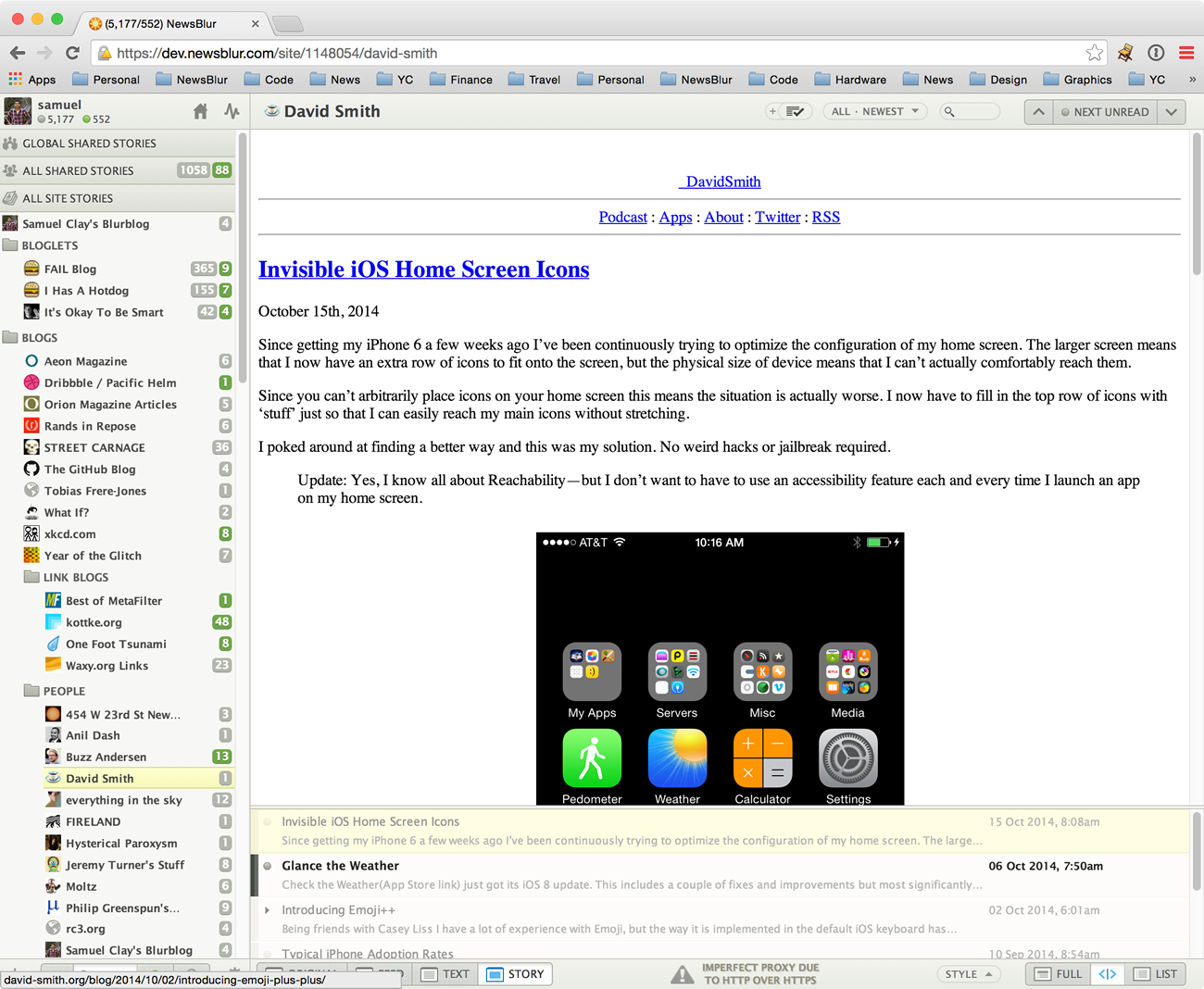Open the Finance bookmarks folder

pos(461,80)
